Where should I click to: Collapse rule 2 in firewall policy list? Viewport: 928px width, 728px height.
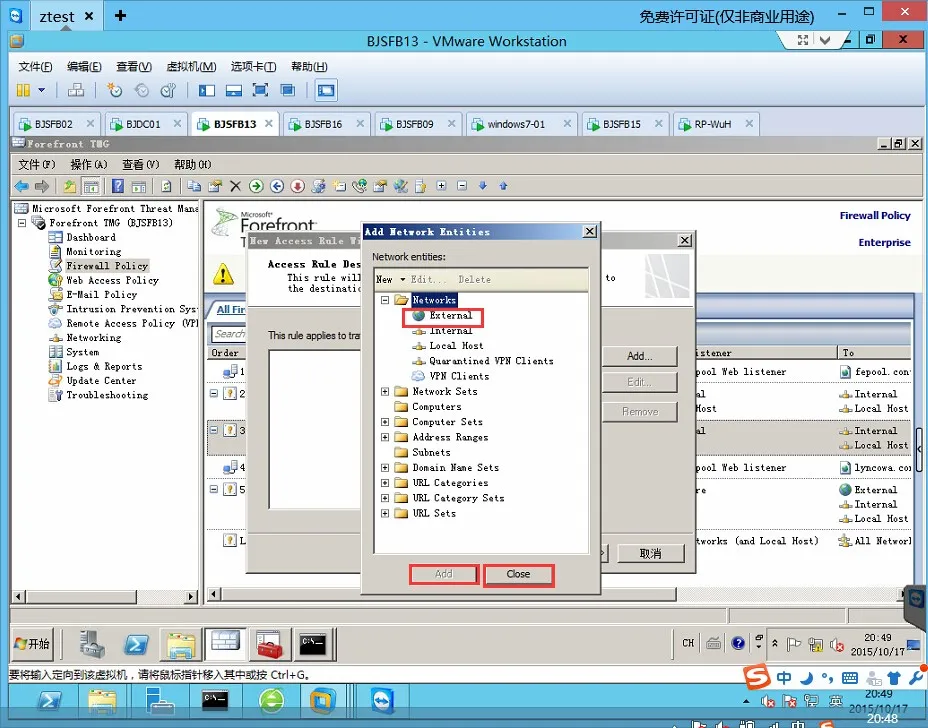coord(214,393)
